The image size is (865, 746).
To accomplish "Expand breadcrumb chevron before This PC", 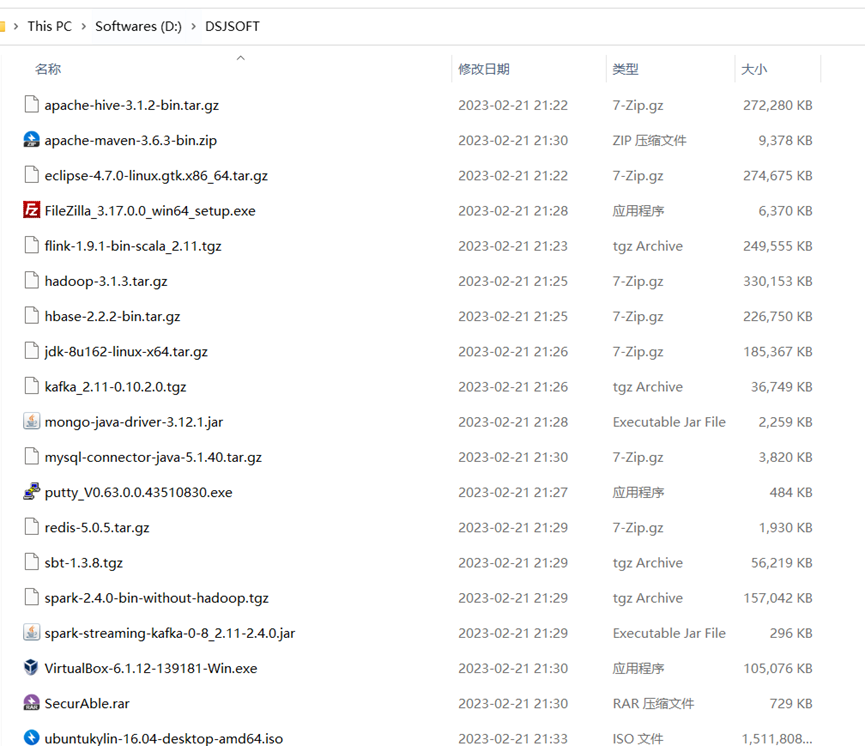I will (x=15, y=26).
